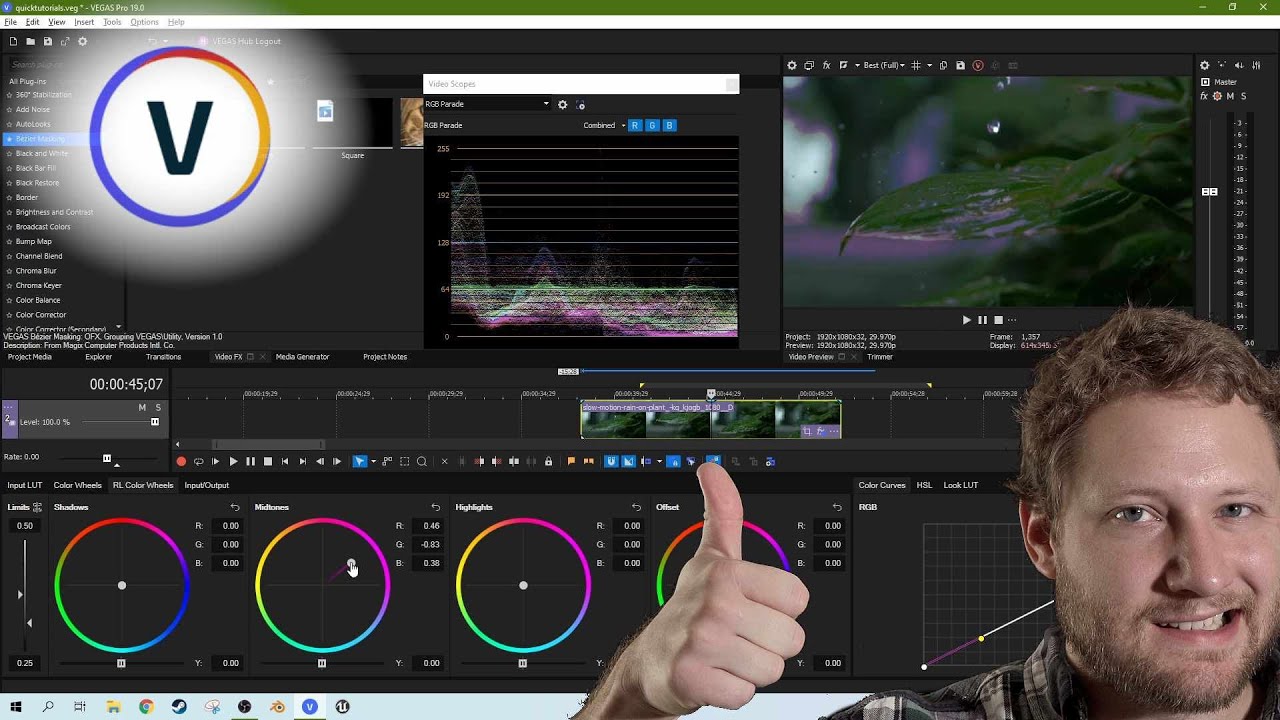This screenshot has height=720, width=1280.
Task: Click the Limits settings icon
Action: [x=37, y=507]
